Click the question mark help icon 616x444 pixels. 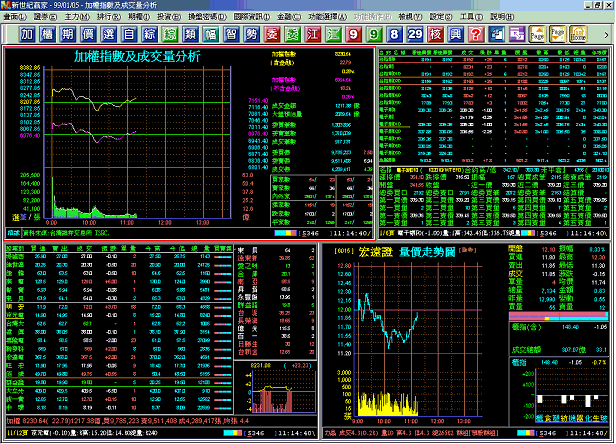474,35
